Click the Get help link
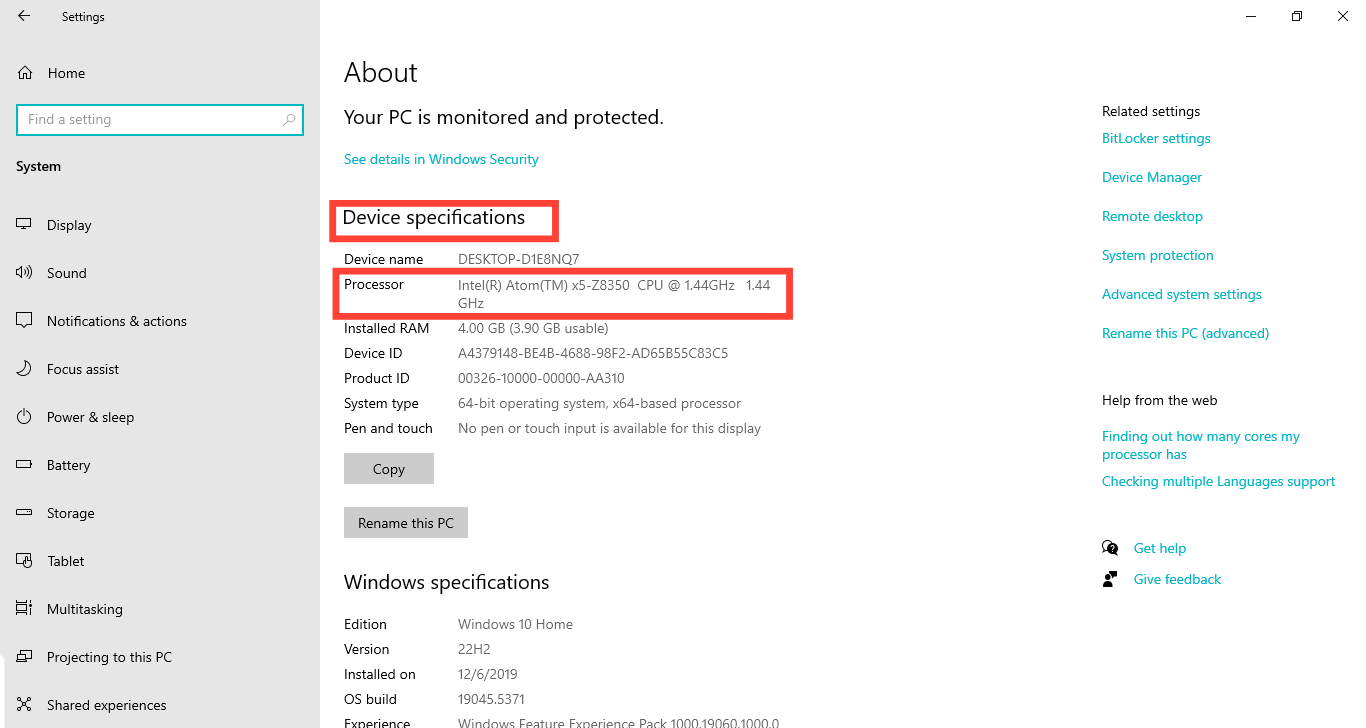The image size is (1366, 728). 1160,548
